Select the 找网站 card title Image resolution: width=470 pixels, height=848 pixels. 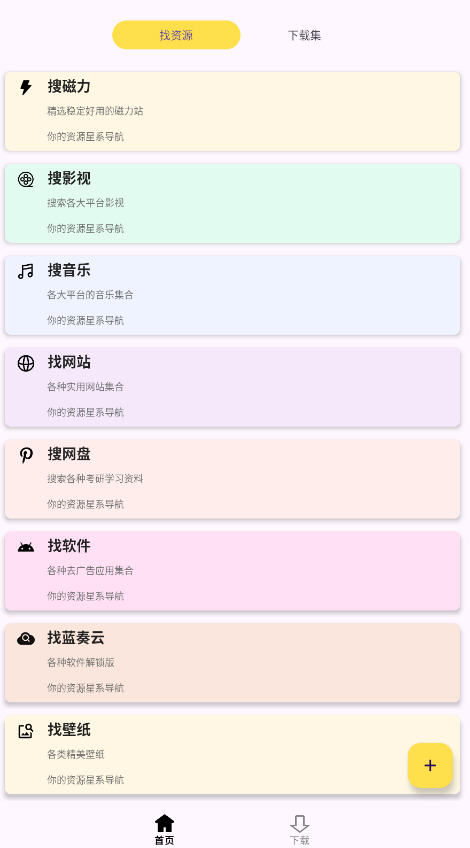tap(69, 362)
